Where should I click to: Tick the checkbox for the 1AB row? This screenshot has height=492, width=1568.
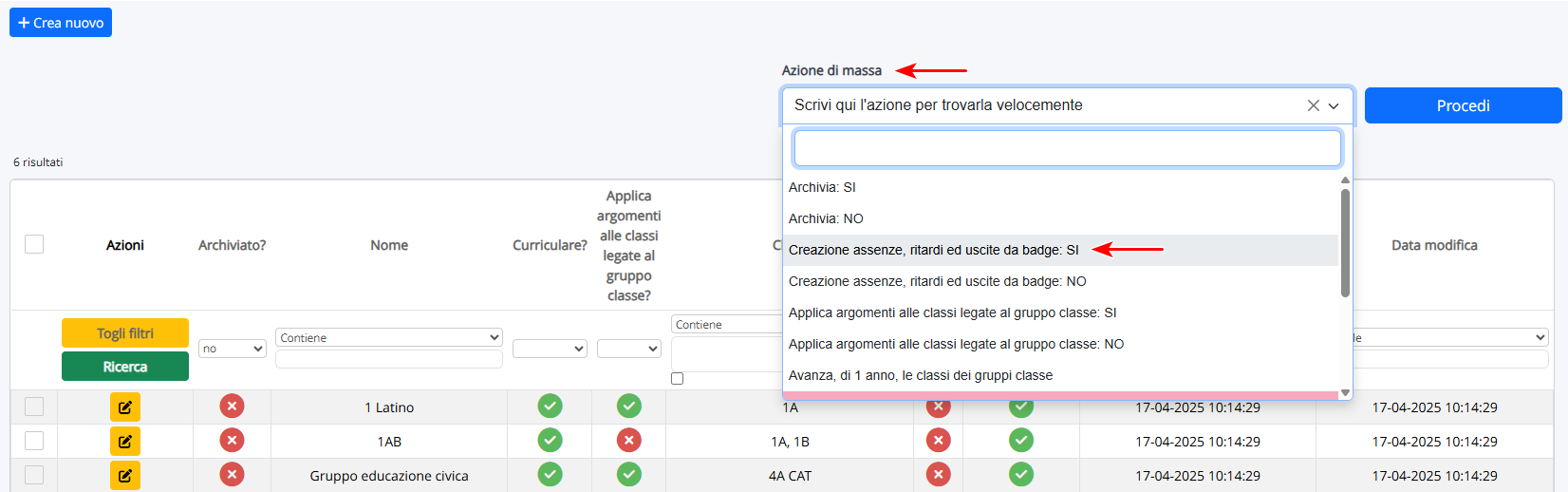tap(34, 441)
